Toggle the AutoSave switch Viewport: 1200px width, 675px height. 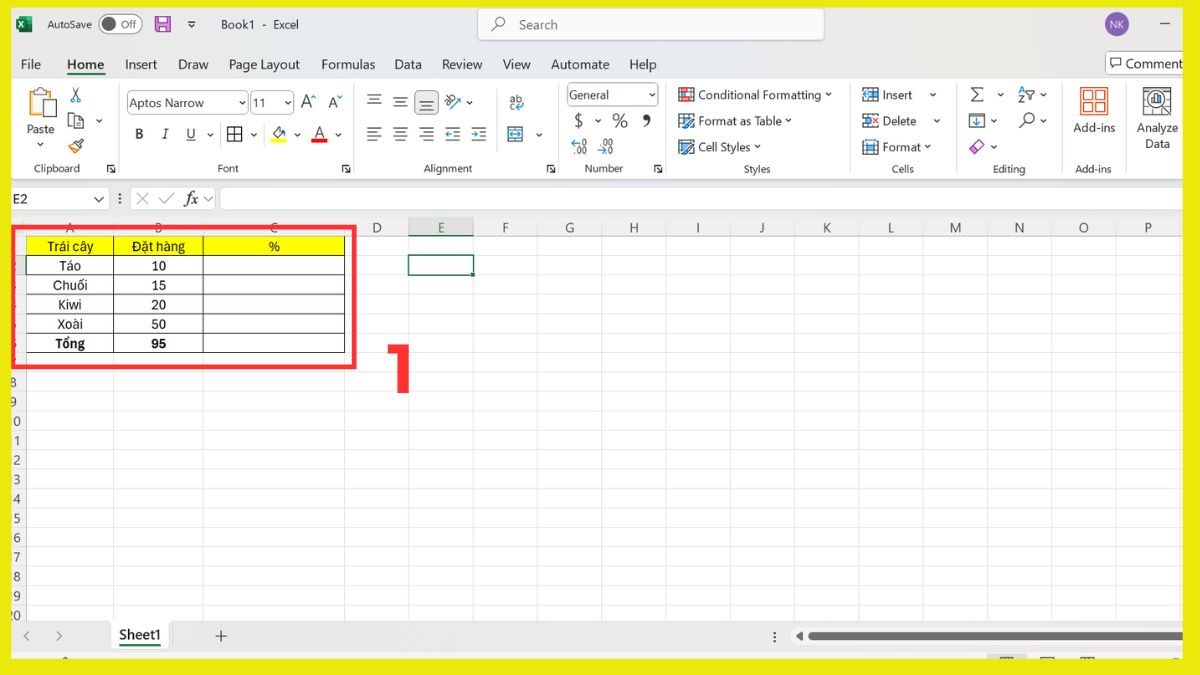click(119, 24)
